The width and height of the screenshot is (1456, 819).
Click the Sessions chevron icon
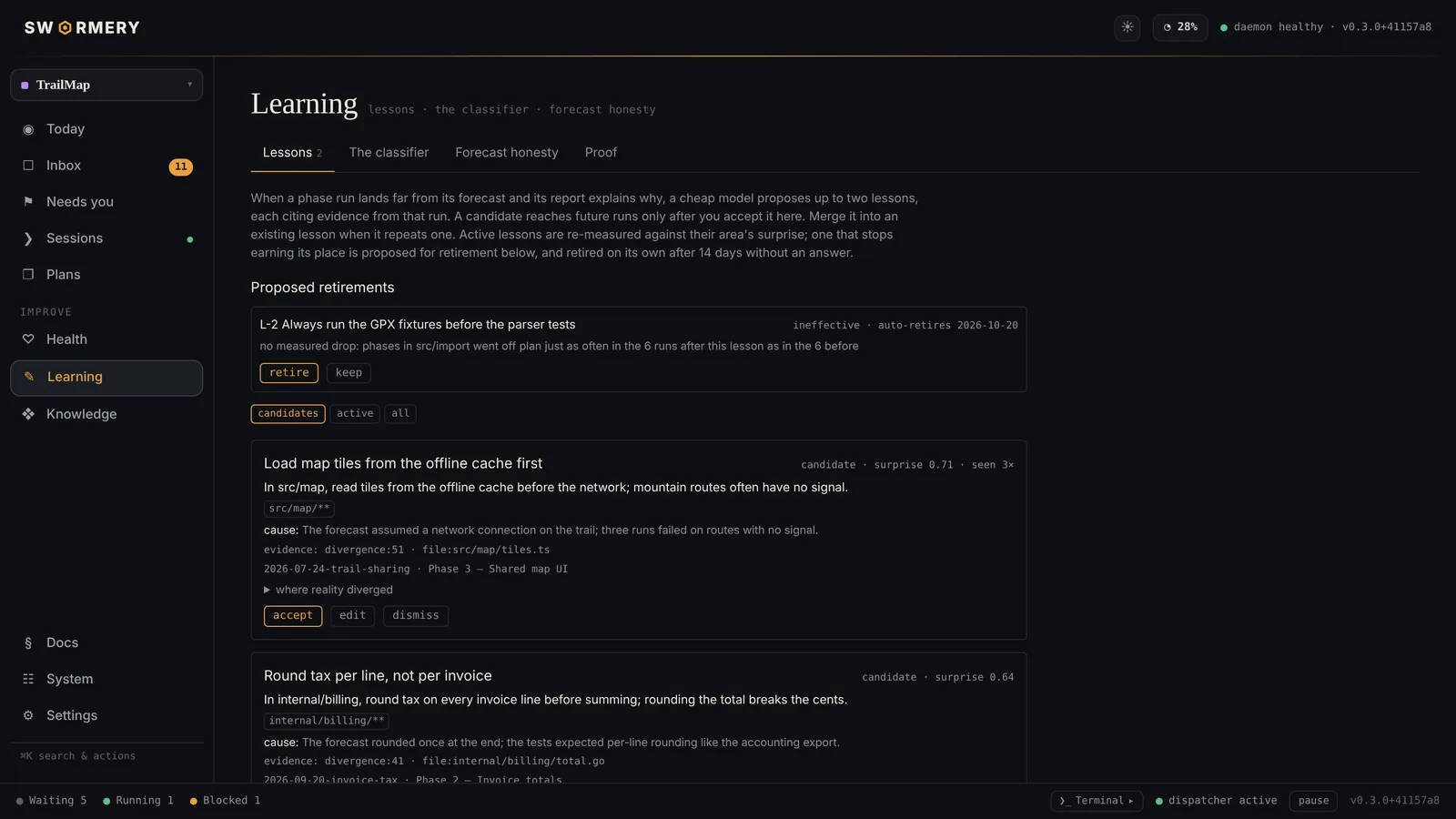click(28, 238)
